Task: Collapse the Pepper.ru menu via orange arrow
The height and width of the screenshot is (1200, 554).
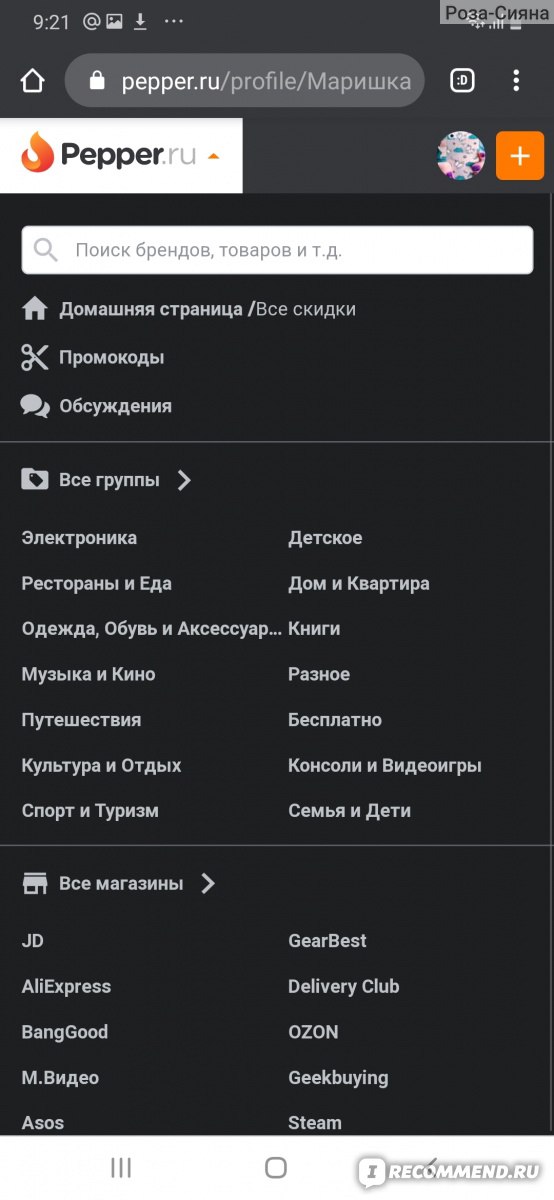Action: 213,156
